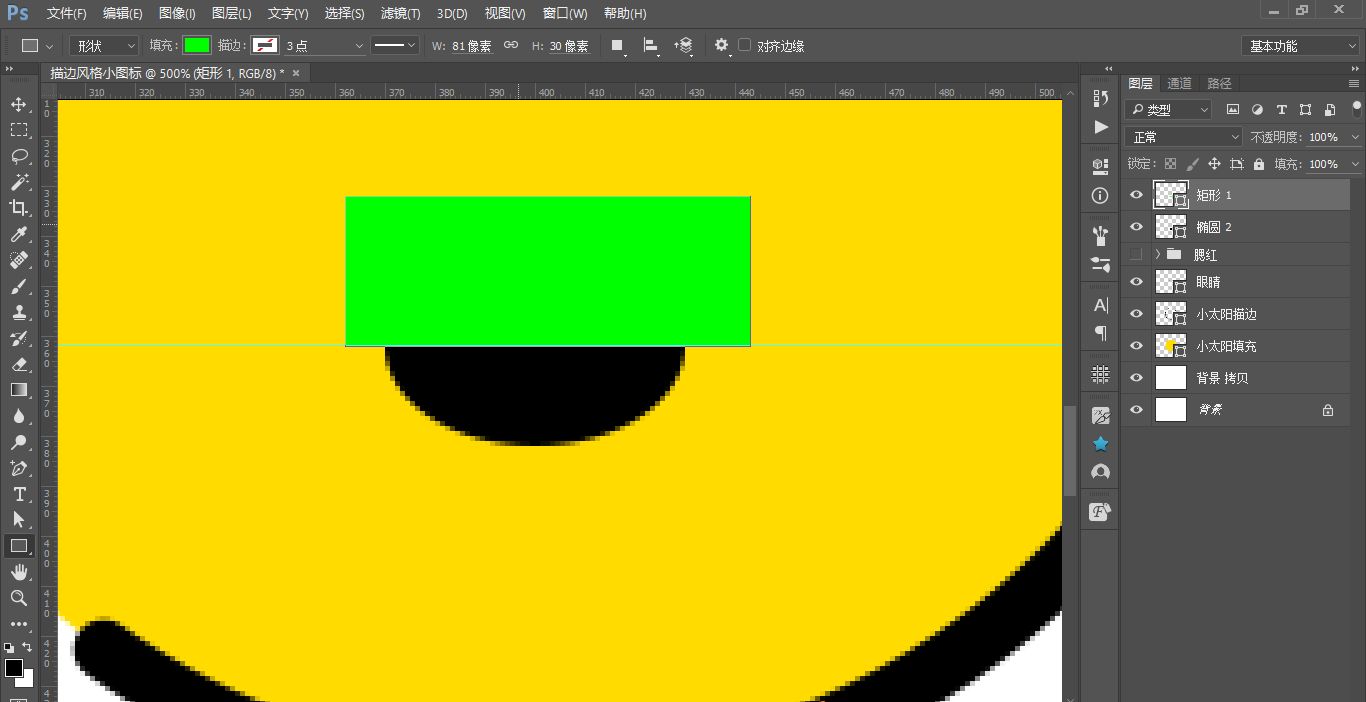Select the Dodge tool
The image size is (1366, 702).
coord(18,442)
